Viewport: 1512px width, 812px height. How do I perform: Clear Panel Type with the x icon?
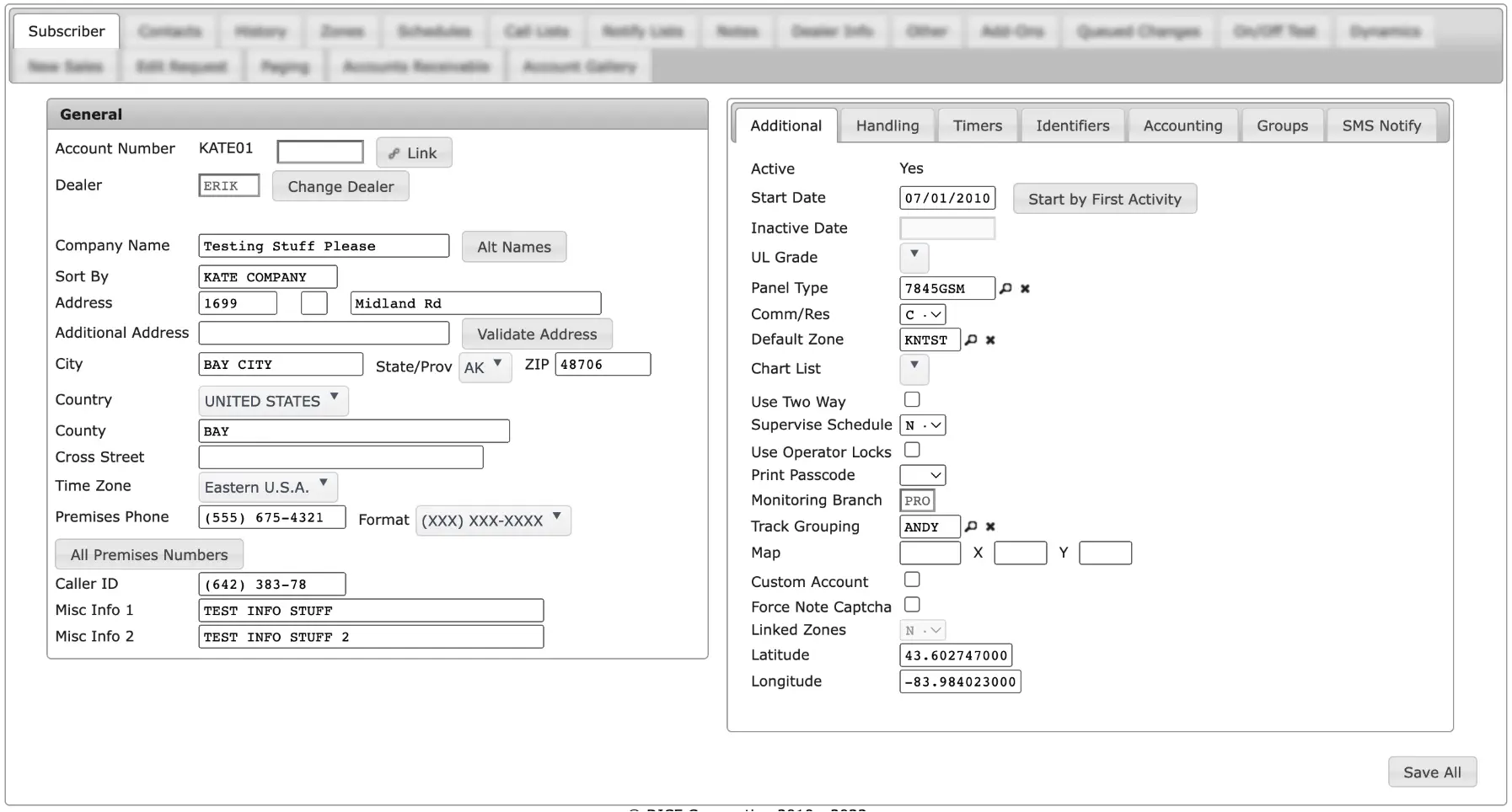click(1025, 288)
